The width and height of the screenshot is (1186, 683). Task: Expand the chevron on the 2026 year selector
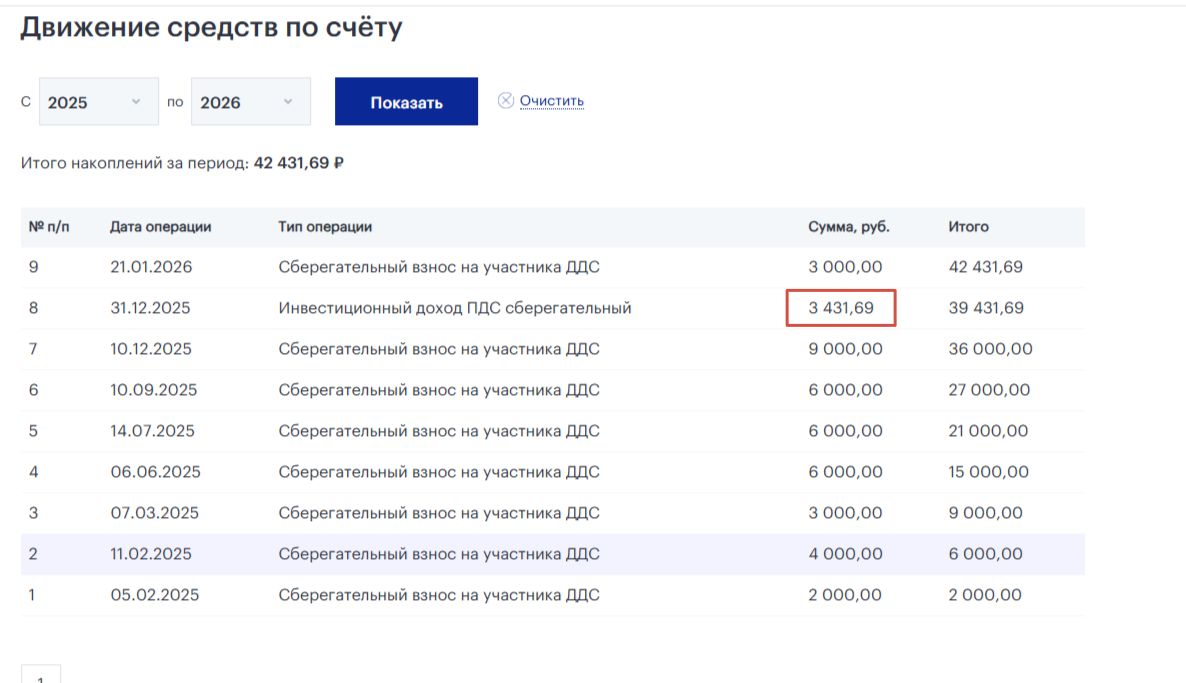click(x=288, y=100)
